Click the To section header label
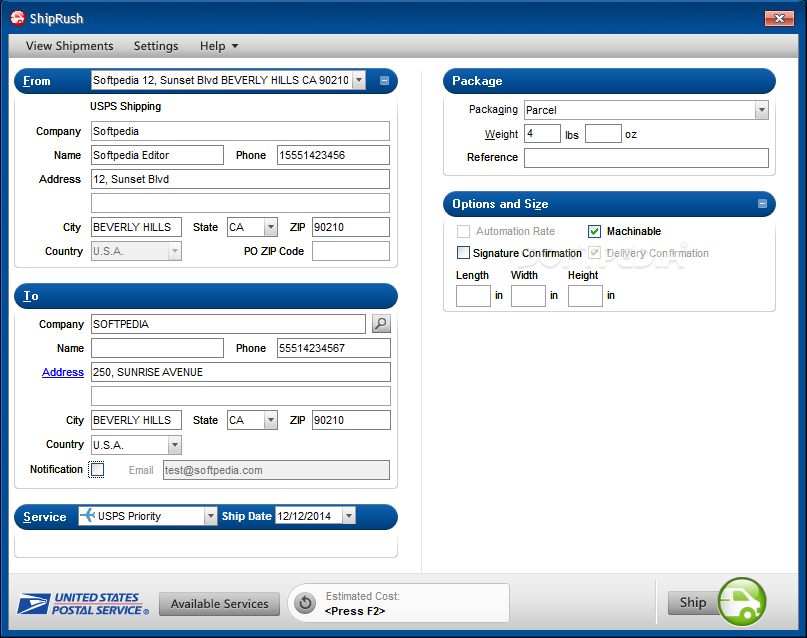This screenshot has width=807, height=638. (x=31, y=296)
